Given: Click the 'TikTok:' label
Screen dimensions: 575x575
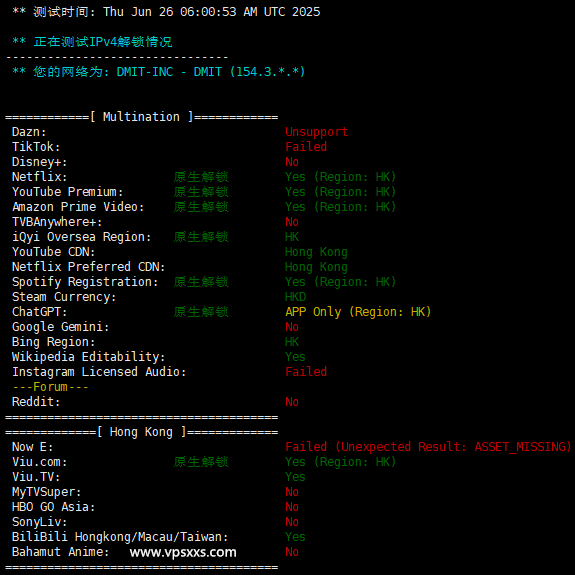Looking at the screenshot, I should [x=36, y=147].
